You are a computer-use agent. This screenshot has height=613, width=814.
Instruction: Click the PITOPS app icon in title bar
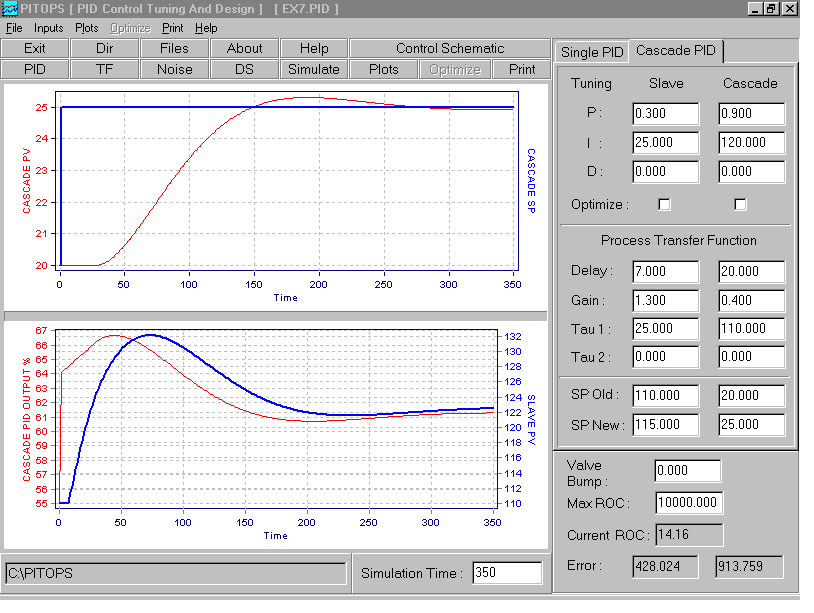pyautogui.click(x=10, y=9)
